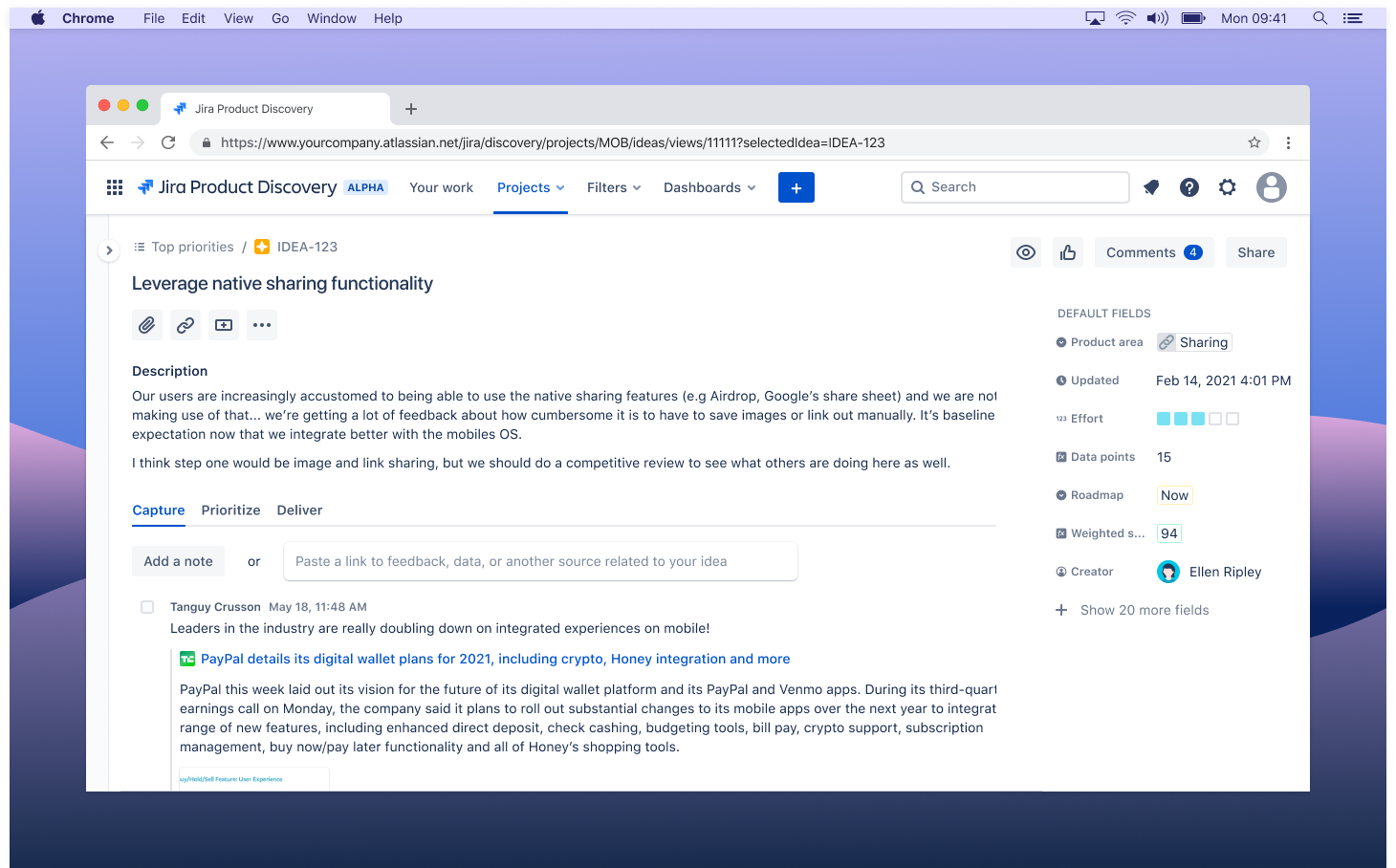The image size is (1396, 868).
Task: Reload the page in Chrome
Action: 168,142
